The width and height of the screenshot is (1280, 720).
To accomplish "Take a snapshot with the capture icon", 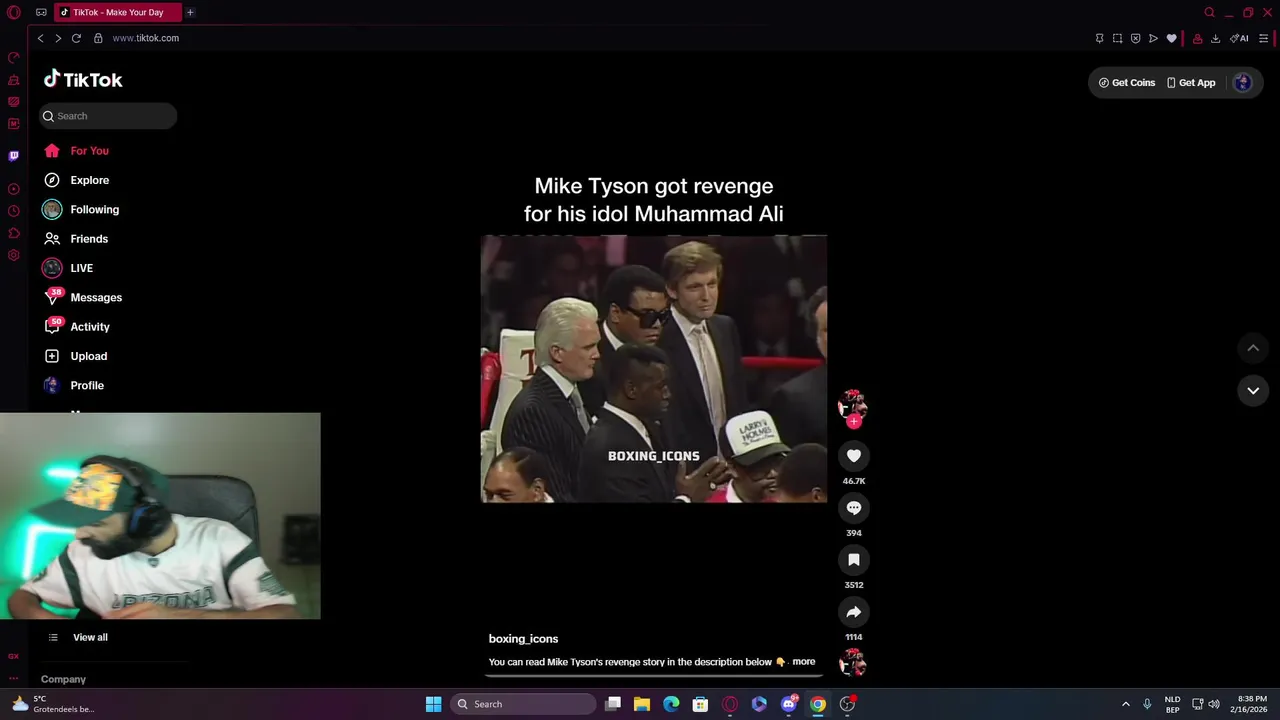I will (x=1118, y=39).
